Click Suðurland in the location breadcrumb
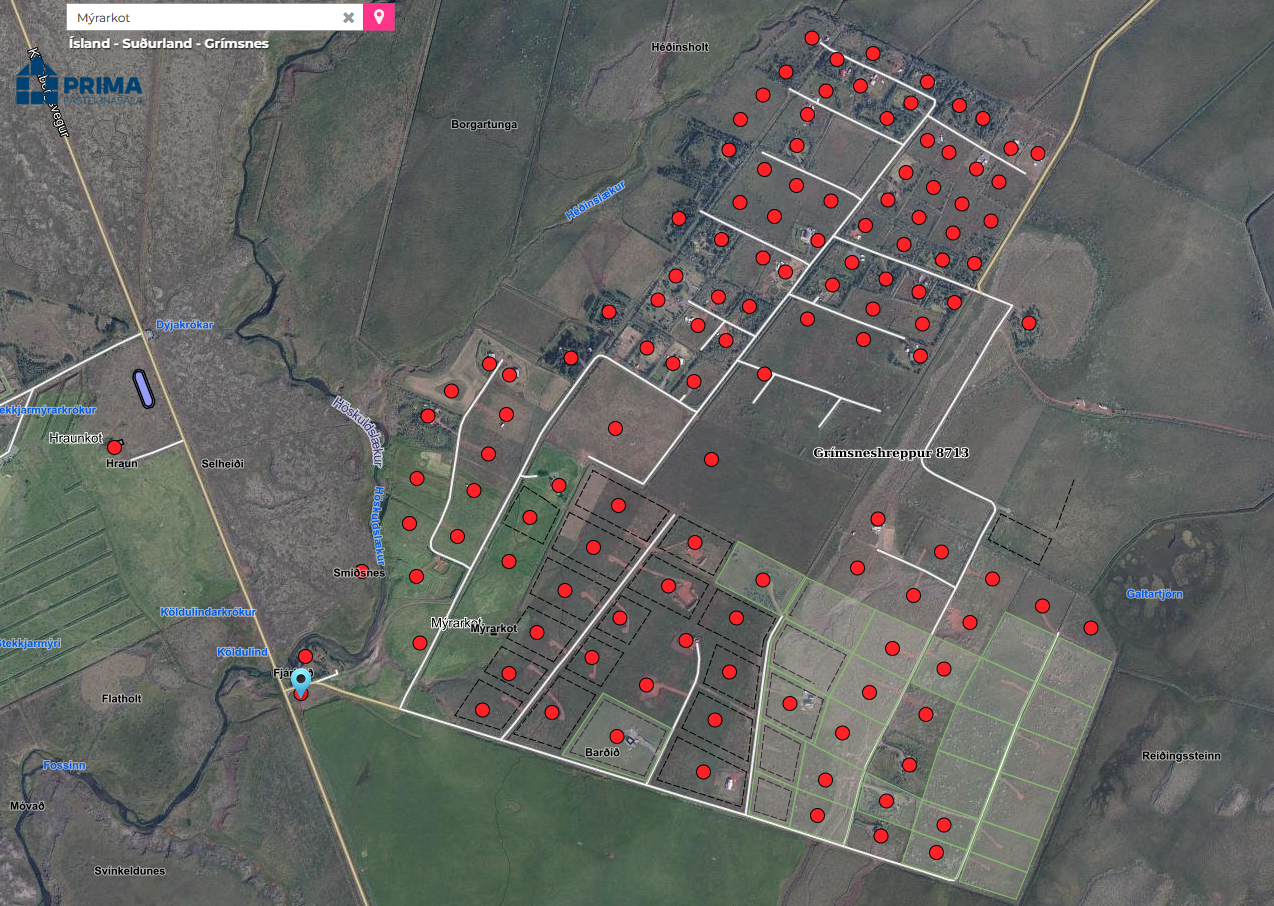The height and width of the screenshot is (906, 1274). click(x=152, y=44)
